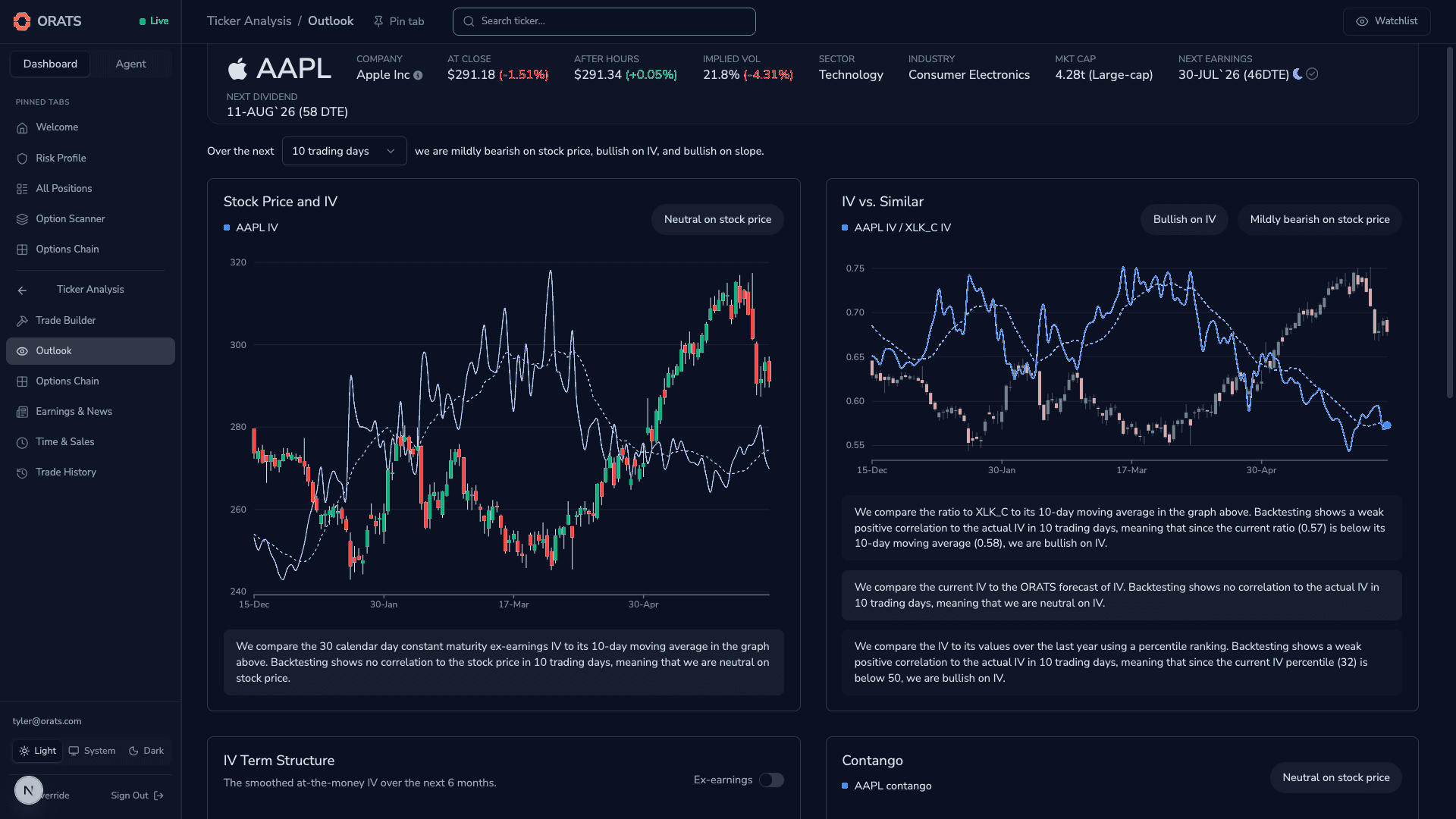Click the tyler@orats.com account text

coord(47,721)
